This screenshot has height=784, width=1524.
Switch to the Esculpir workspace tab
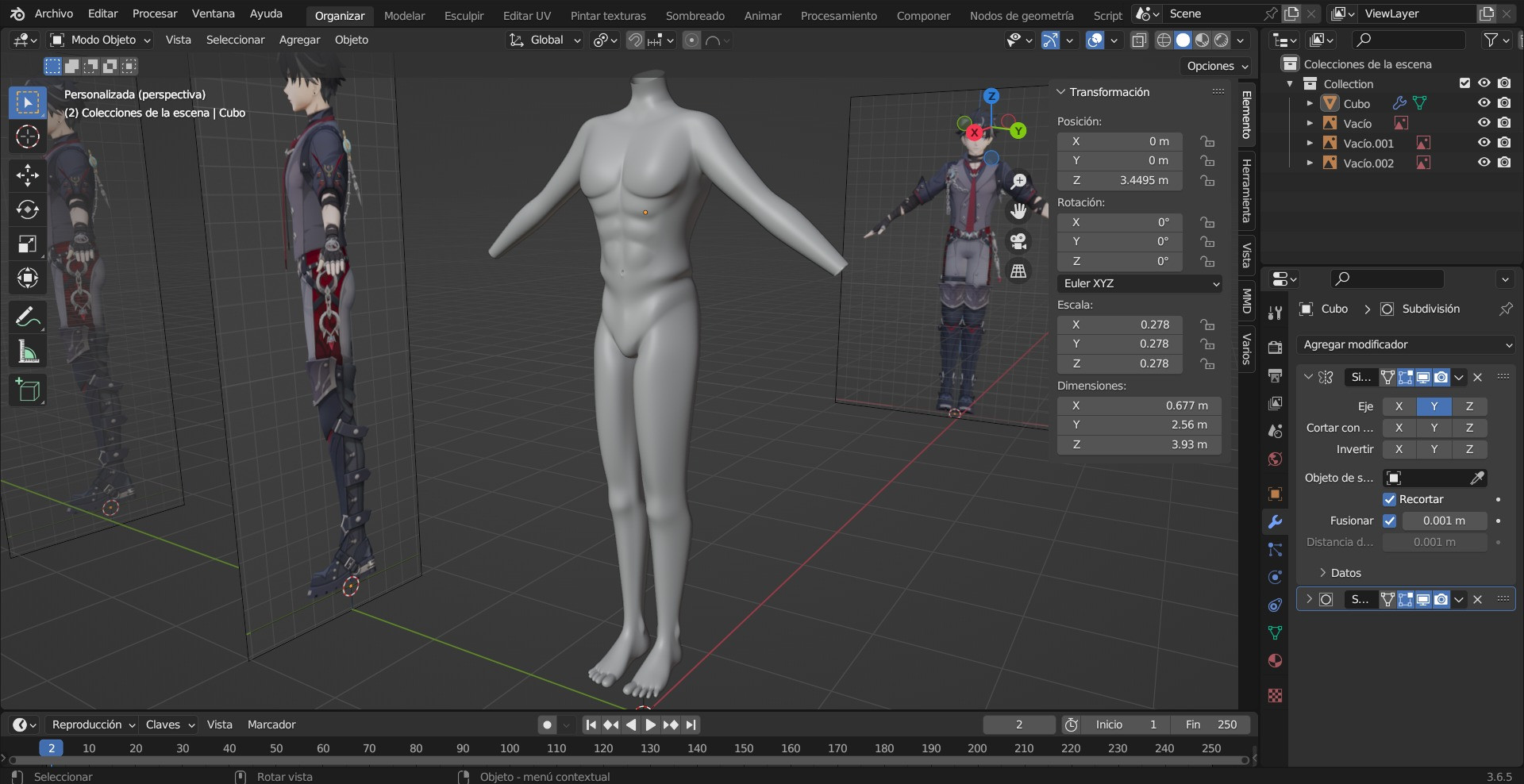coord(464,15)
